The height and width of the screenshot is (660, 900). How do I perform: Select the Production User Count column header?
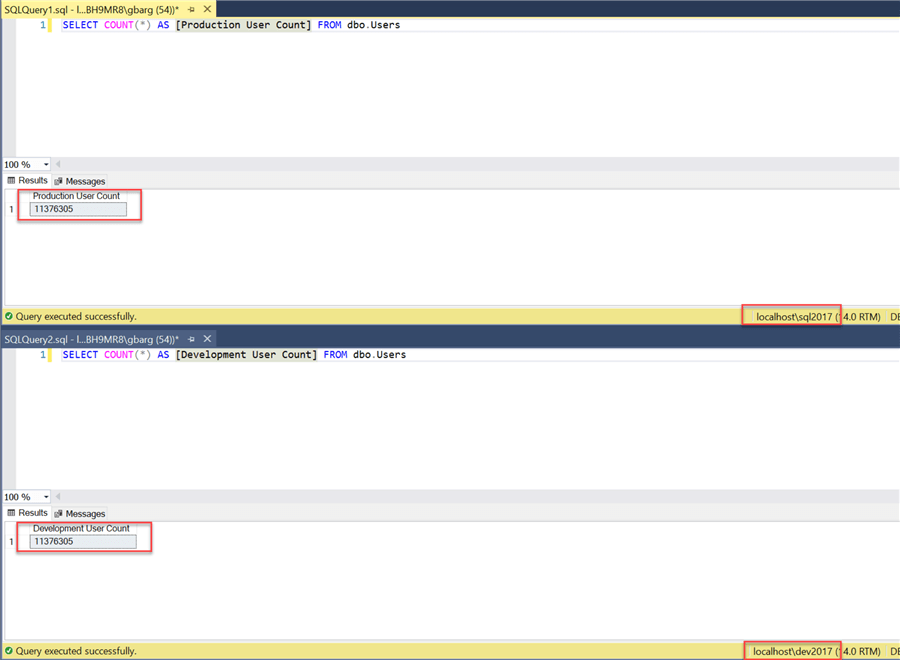[77, 196]
